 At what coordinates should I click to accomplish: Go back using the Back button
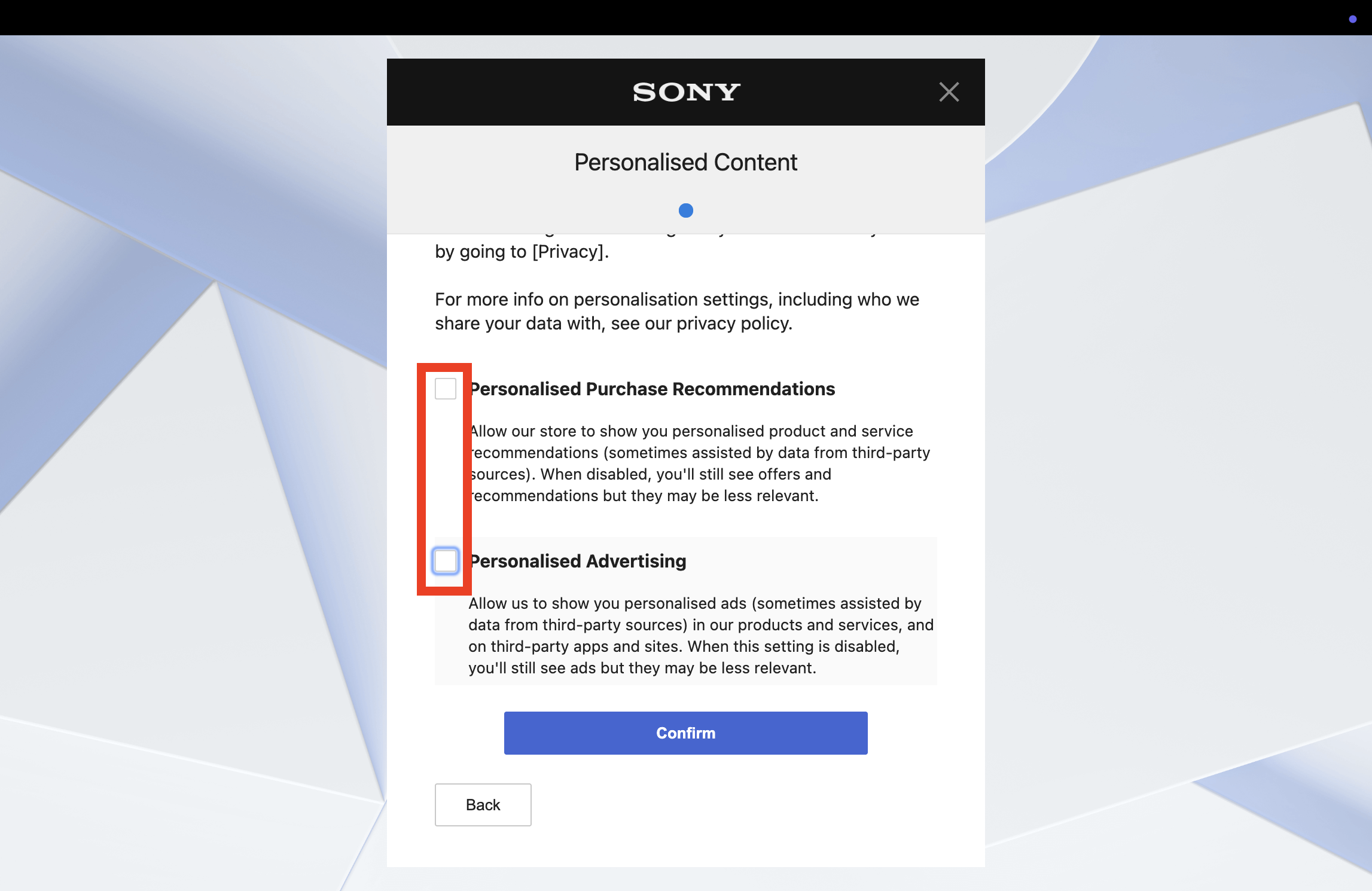[x=483, y=805]
